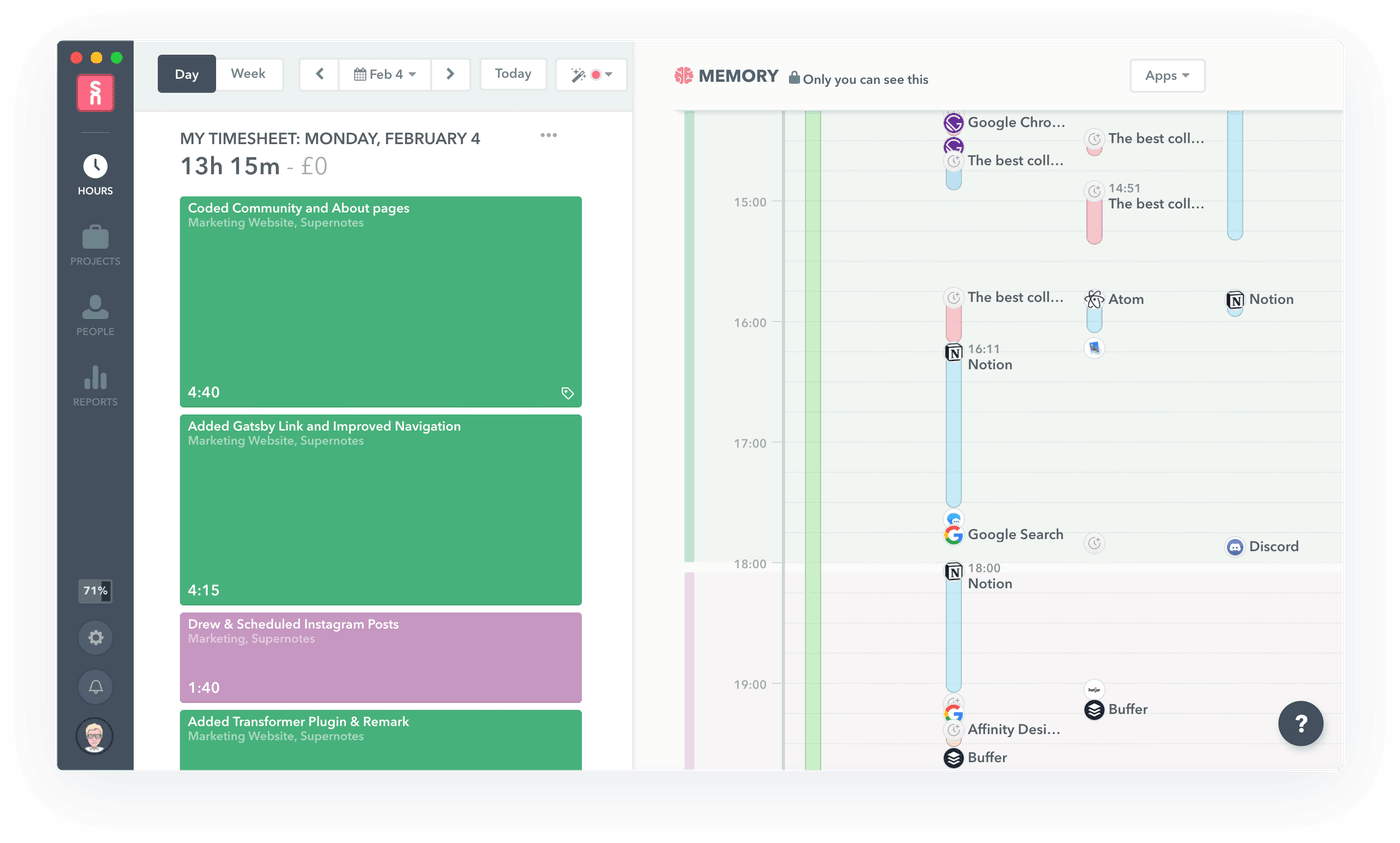Switch to Day view

[x=186, y=74]
